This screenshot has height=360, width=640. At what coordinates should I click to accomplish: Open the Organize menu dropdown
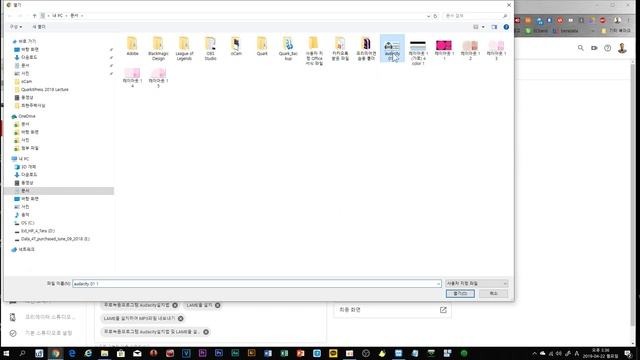coord(16,27)
